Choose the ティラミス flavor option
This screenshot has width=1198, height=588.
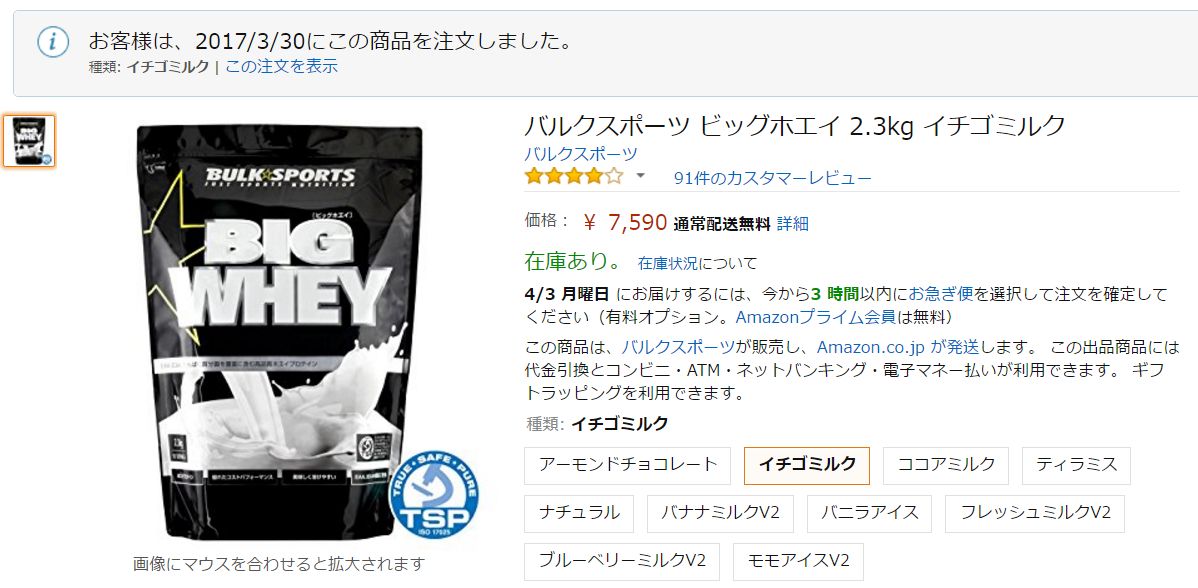click(x=1077, y=465)
